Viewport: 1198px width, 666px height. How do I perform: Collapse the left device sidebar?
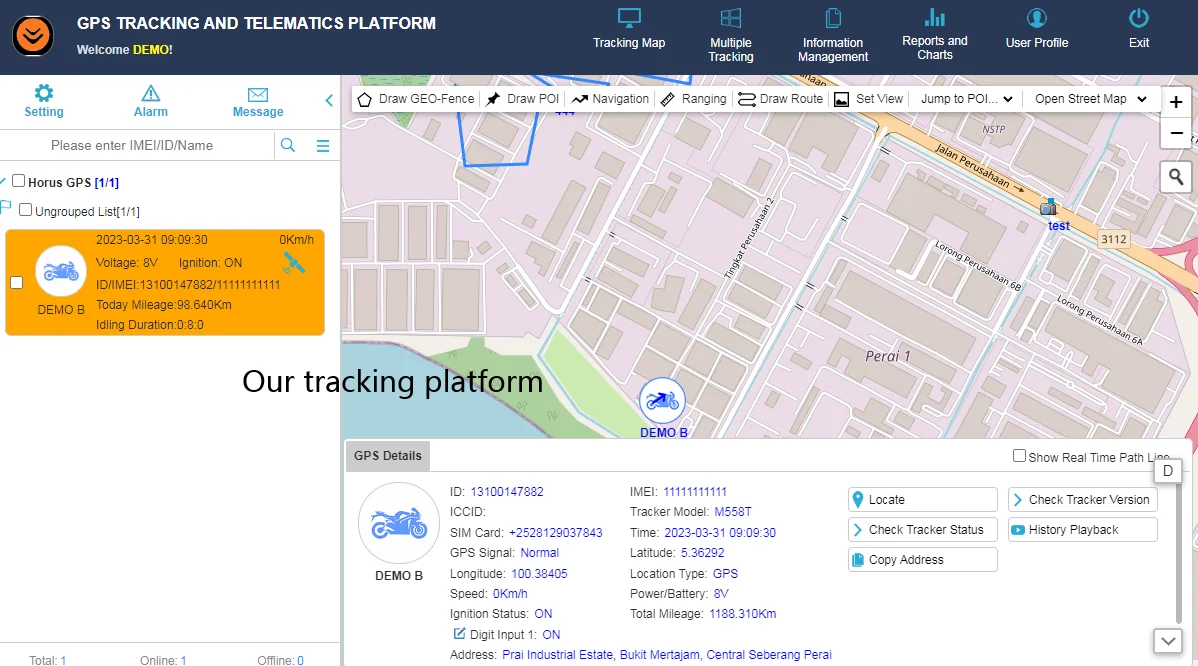[328, 100]
